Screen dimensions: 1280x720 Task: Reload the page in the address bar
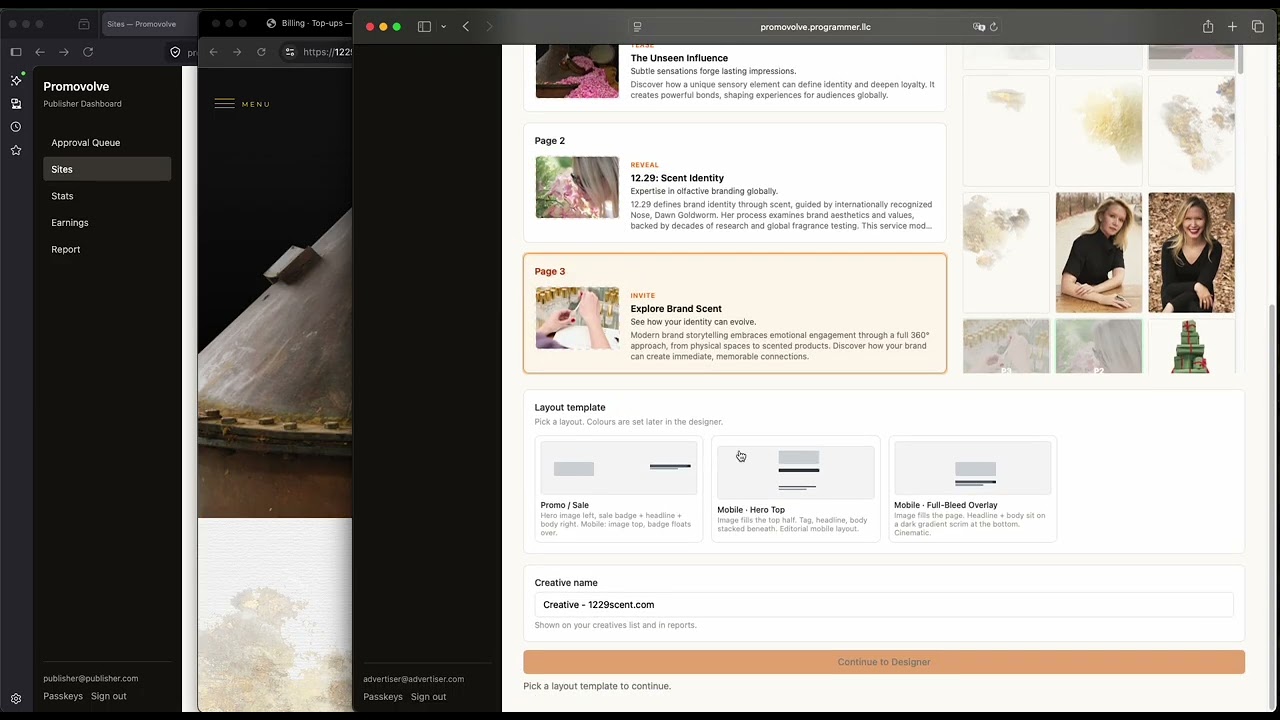[x=993, y=27]
